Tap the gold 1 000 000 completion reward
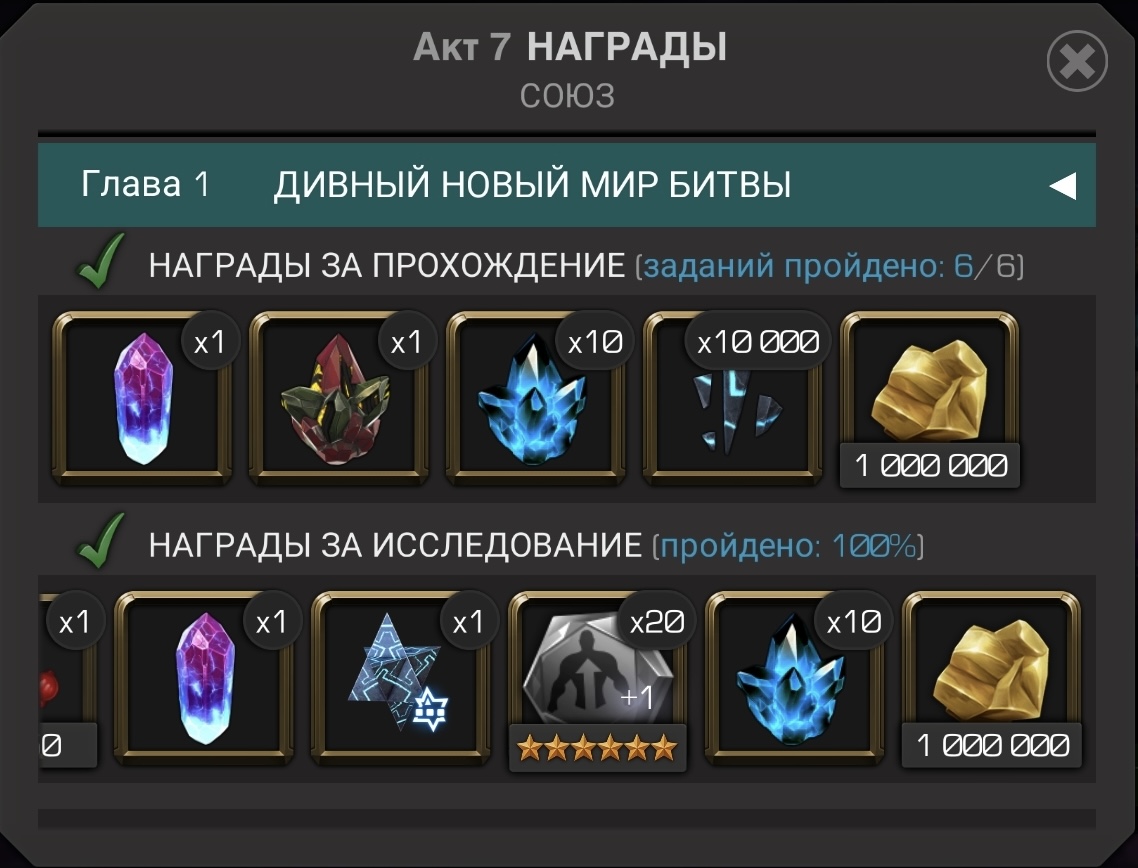This screenshot has width=1138, height=868. (930, 398)
